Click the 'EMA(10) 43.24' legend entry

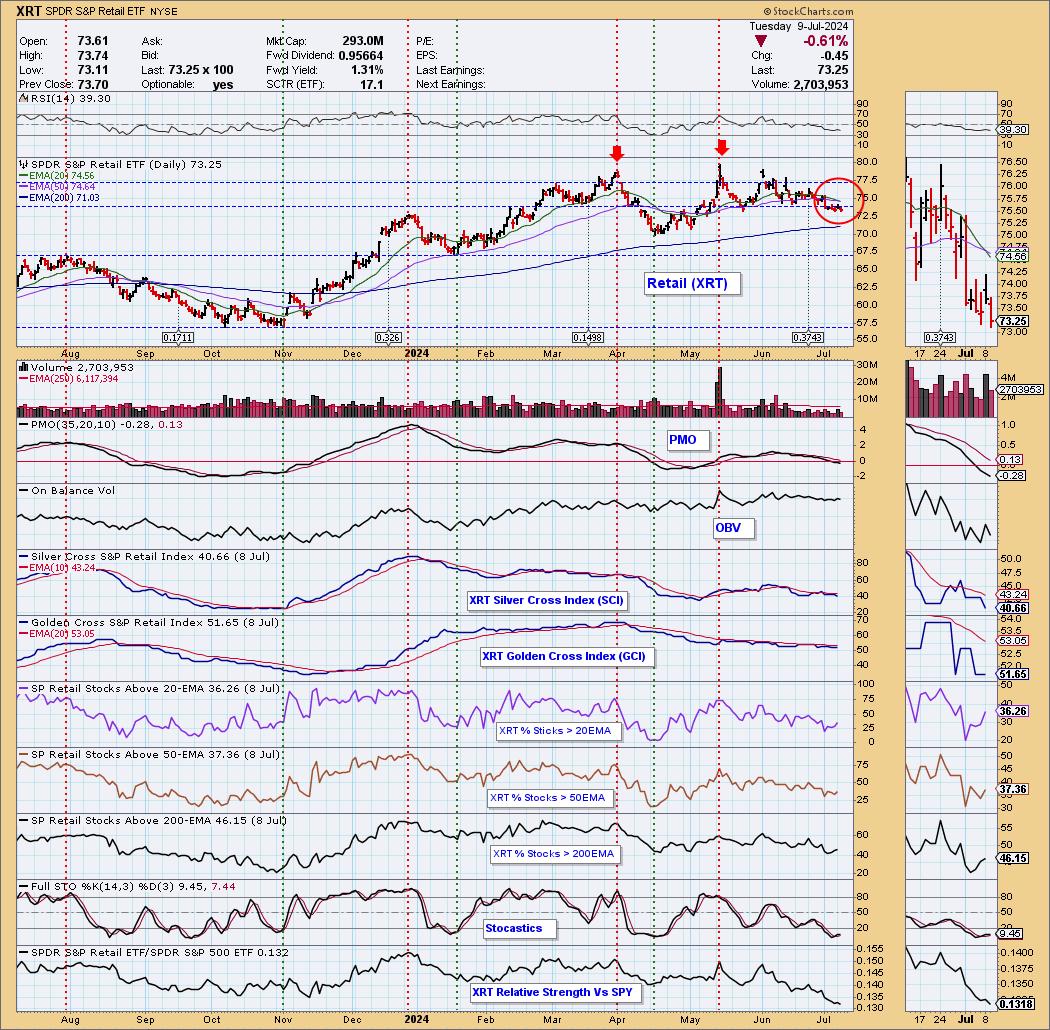[x=58, y=568]
